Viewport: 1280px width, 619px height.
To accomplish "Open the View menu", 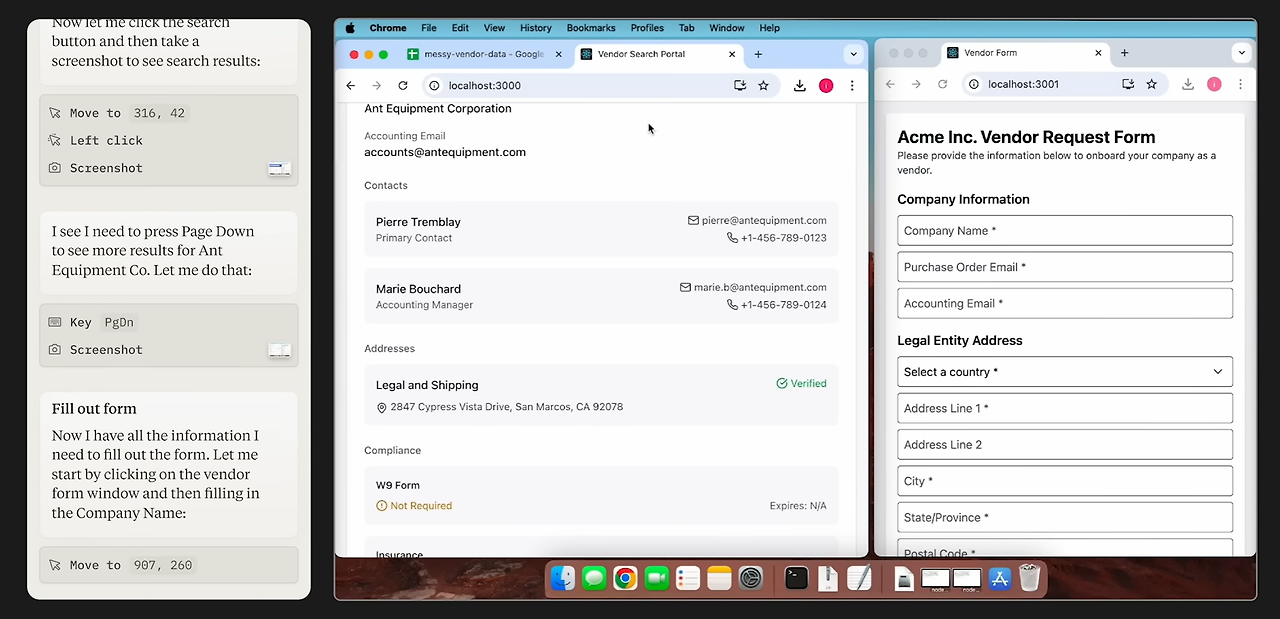I will (494, 28).
